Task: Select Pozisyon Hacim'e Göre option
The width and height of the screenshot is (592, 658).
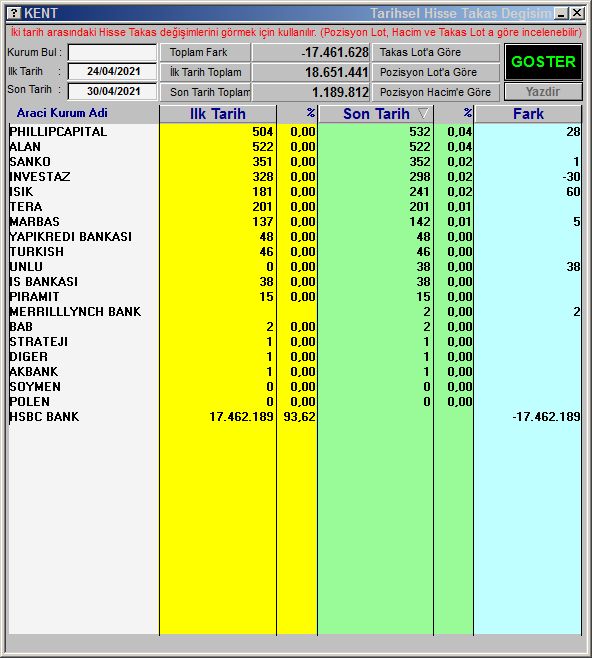Action: [436, 92]
